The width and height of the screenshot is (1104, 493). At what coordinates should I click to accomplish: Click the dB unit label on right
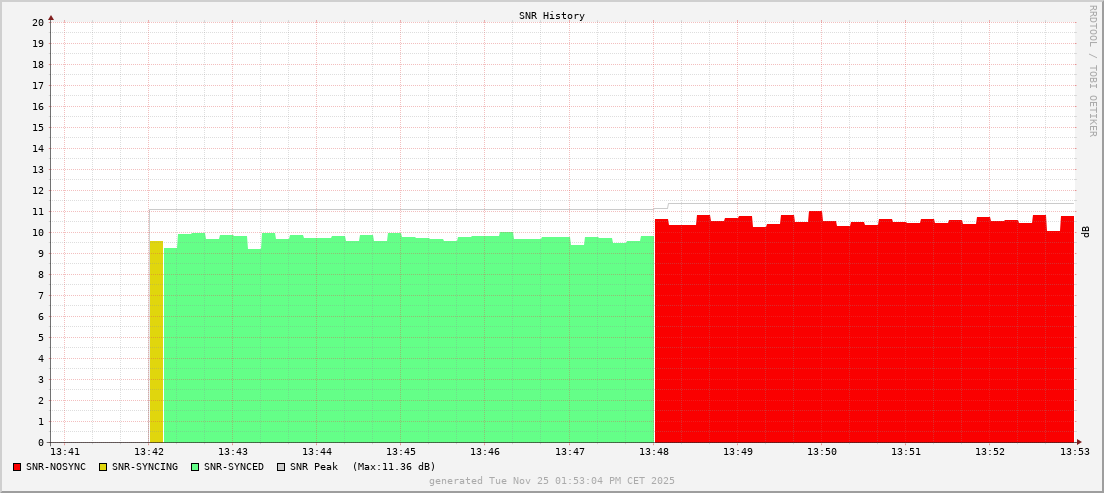pyautogui.click(x=1085, y=232)
